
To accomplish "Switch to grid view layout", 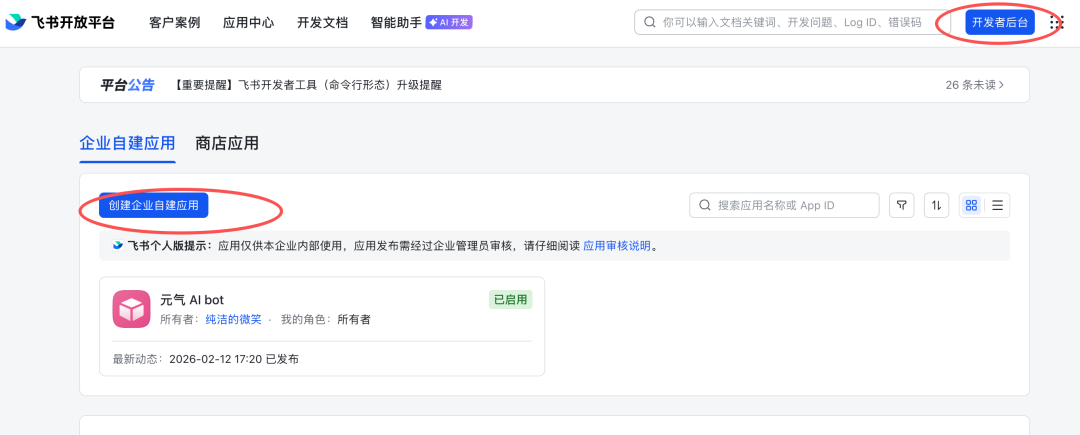I will pyautogui.click(x=971, y=205).
